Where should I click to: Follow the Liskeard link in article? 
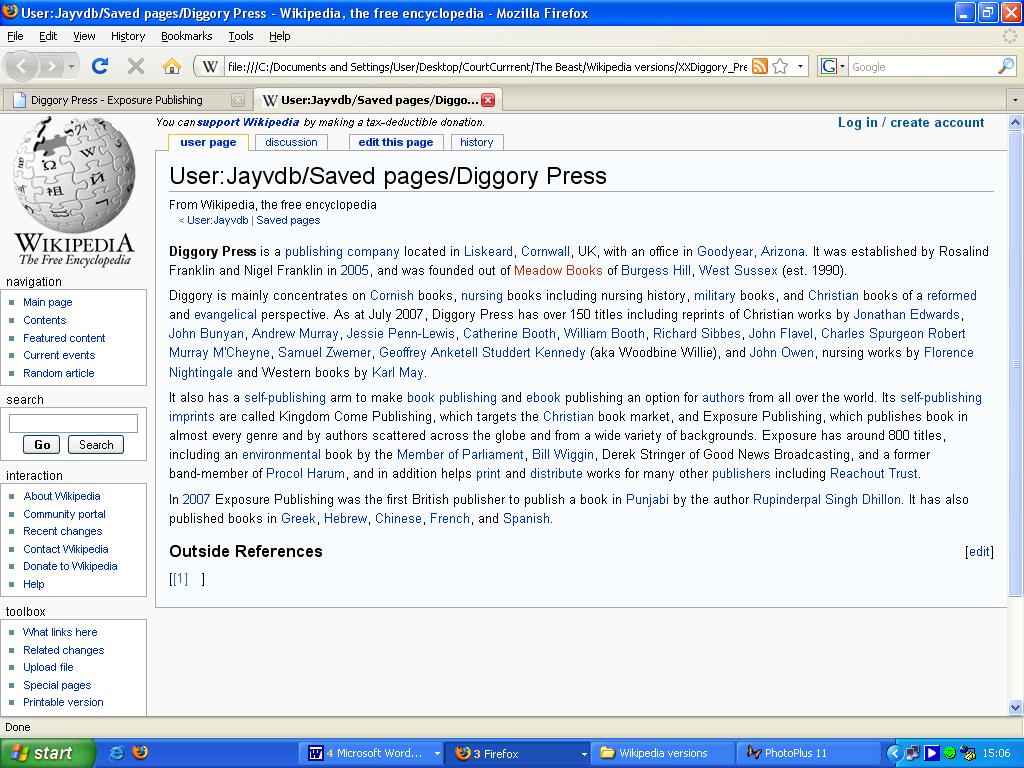[488, 251]
